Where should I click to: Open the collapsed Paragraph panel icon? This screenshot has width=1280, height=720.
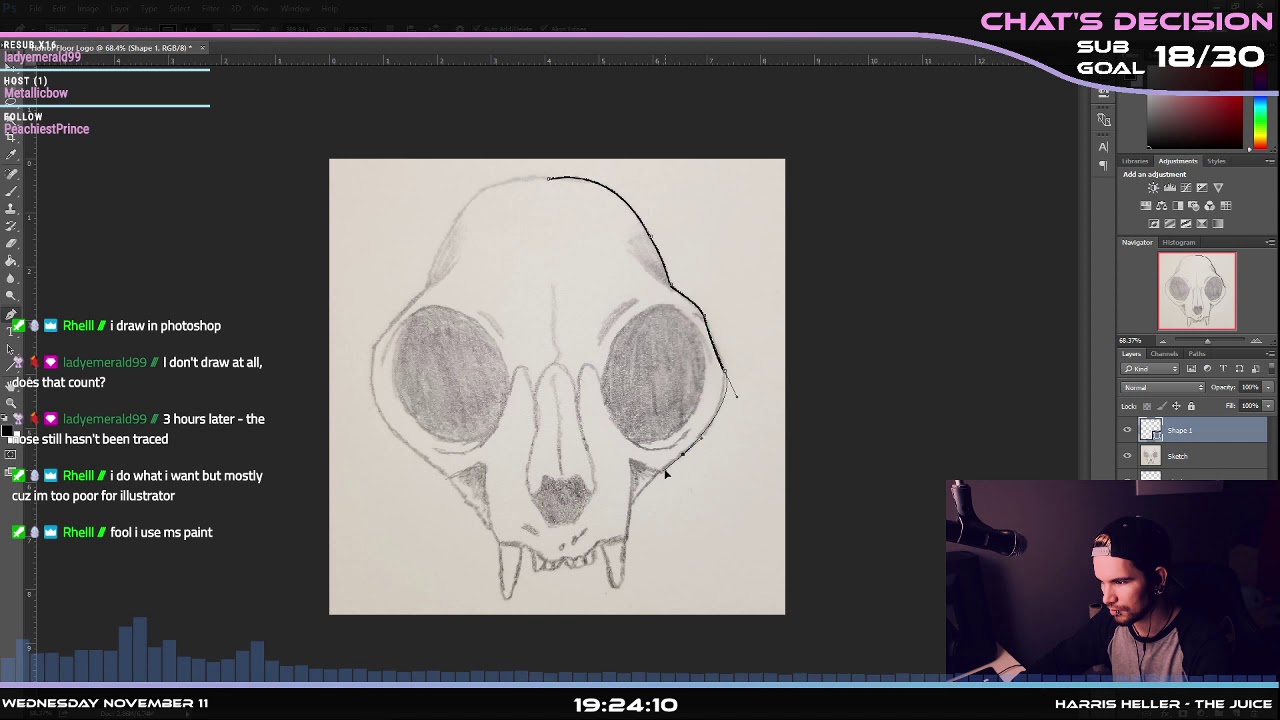[x=1103, y=166]
